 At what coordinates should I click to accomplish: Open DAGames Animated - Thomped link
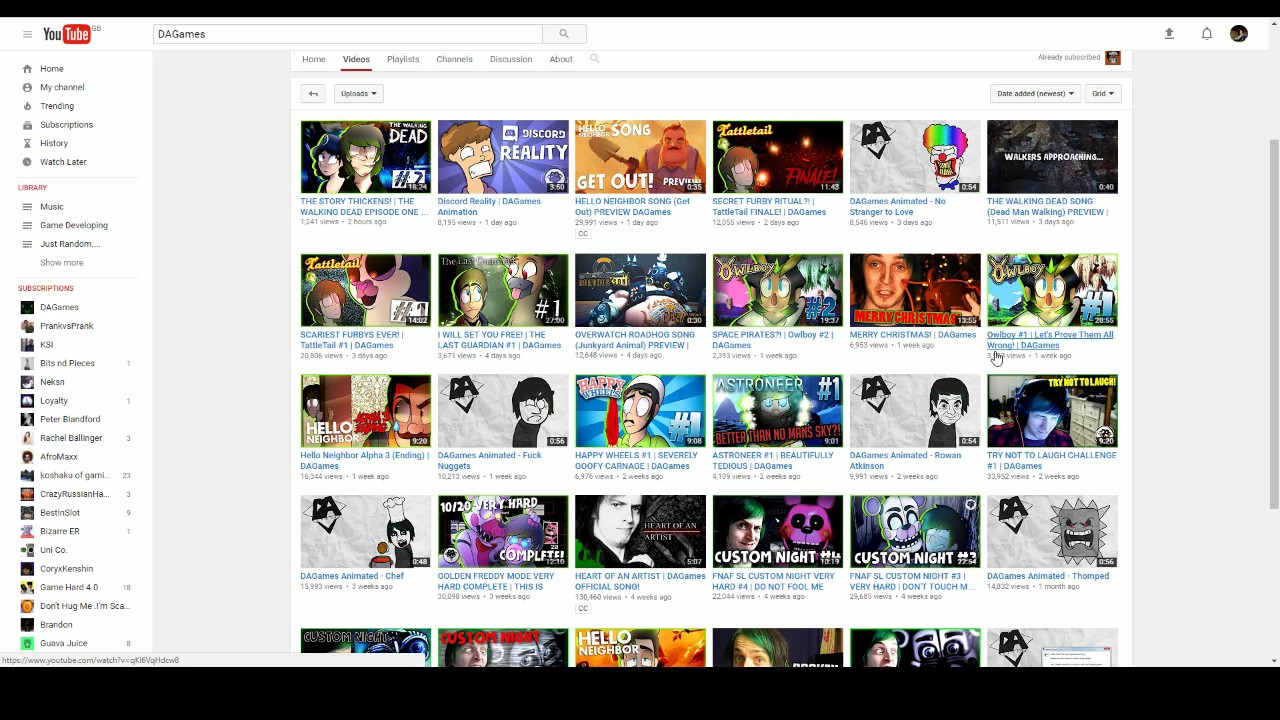(1048, 576)
